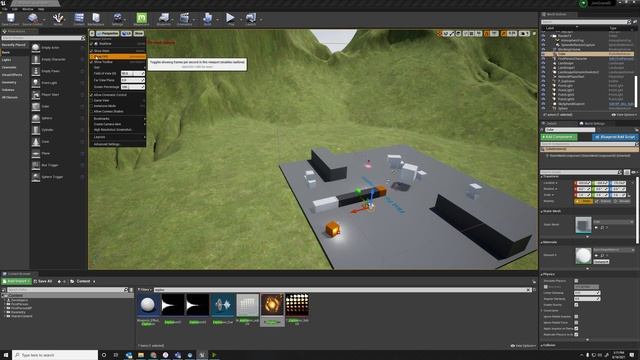
Task: Click the green Megascans toolbar icon
Action: 141,18
